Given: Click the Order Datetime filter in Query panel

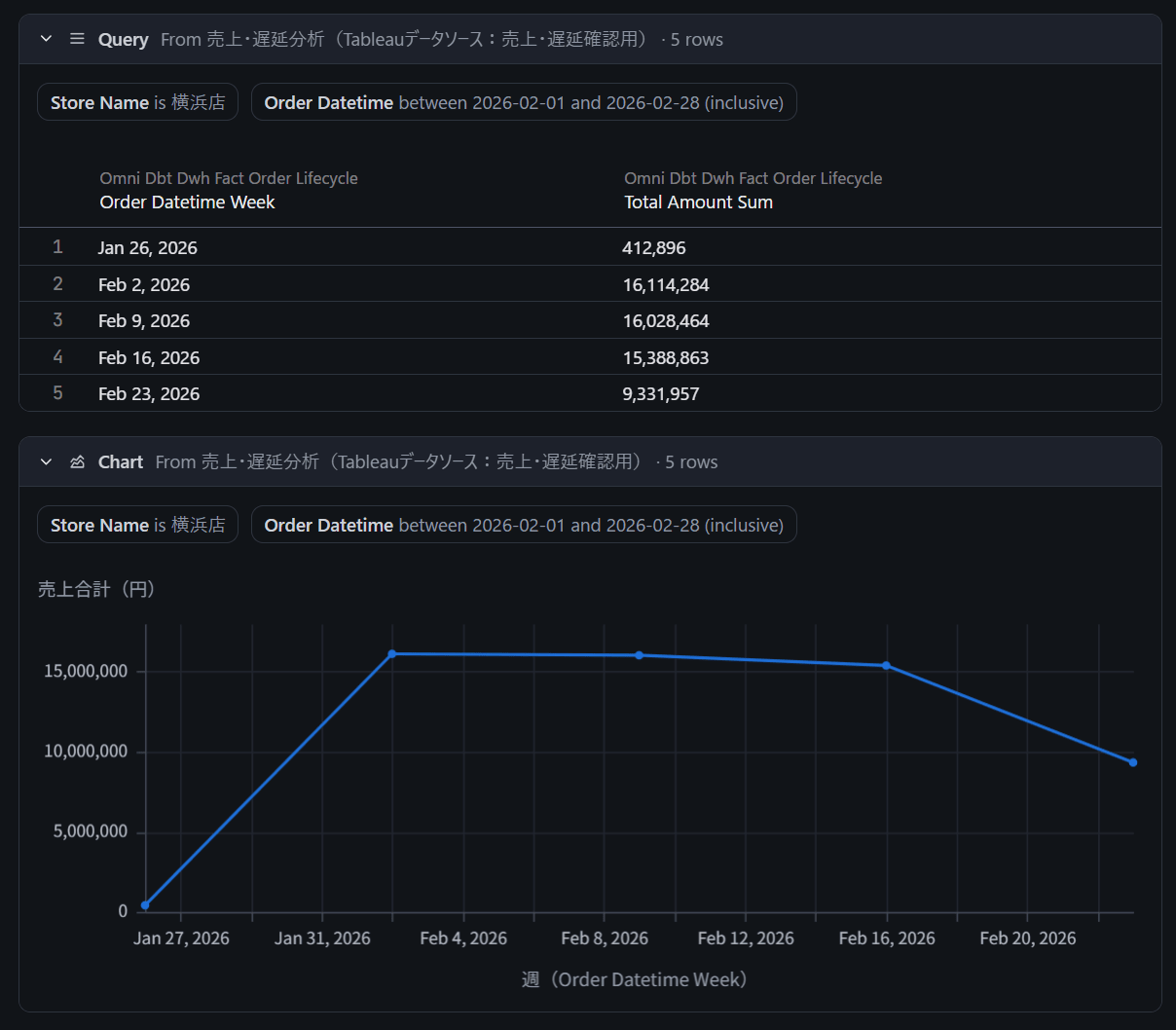Looking at the screenshot, I should pyautogui.click(x=523, y=102).
